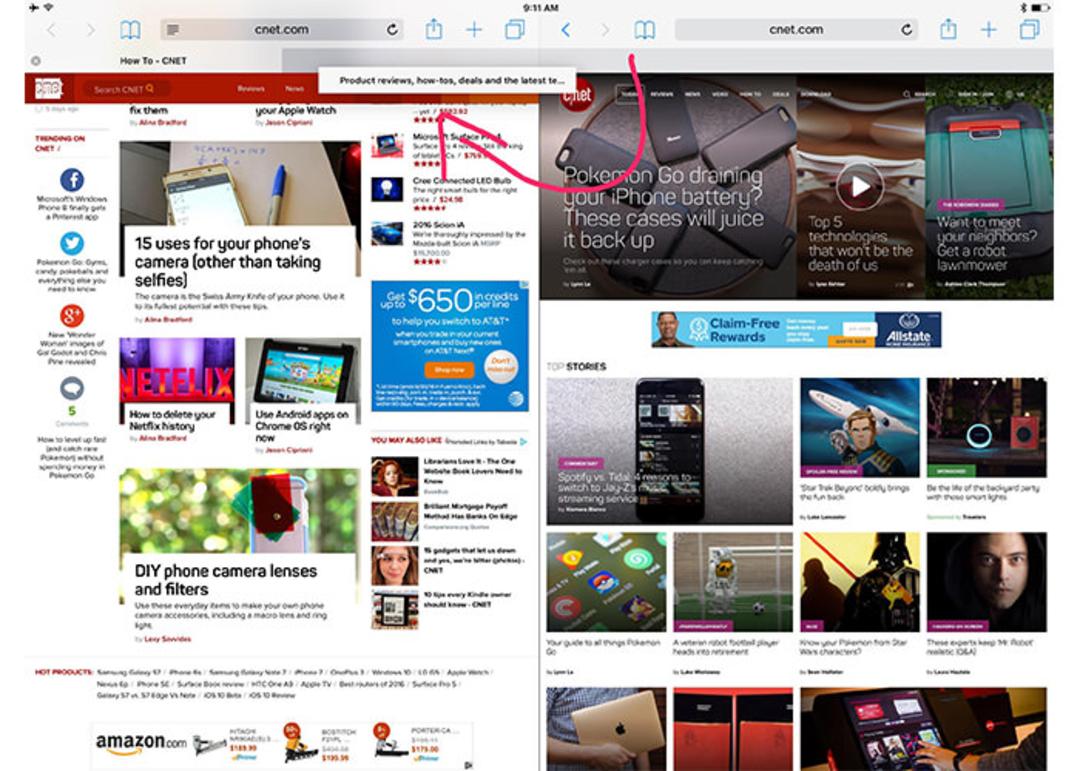Go forward in right Safari pane

coord(605,30)
